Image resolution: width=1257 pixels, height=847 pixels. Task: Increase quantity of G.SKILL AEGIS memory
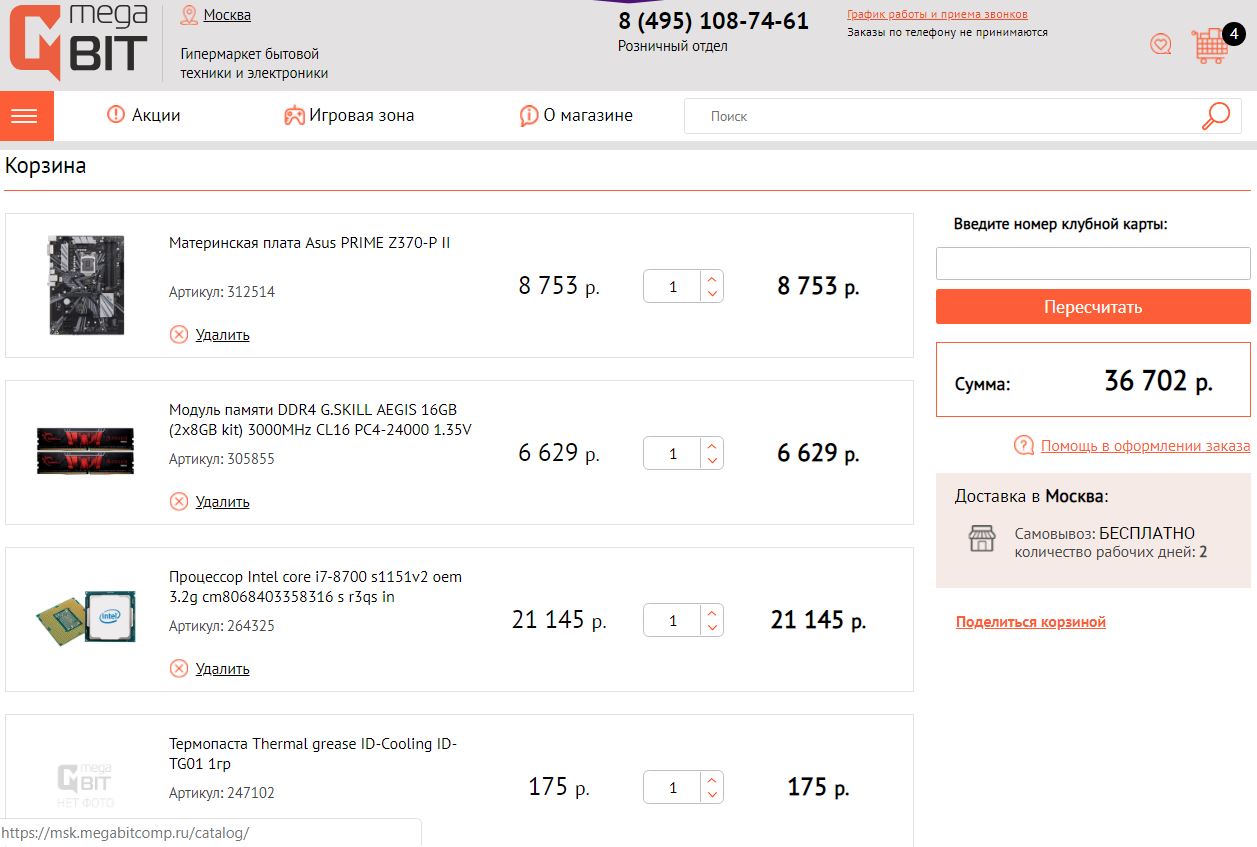[712, 446]
